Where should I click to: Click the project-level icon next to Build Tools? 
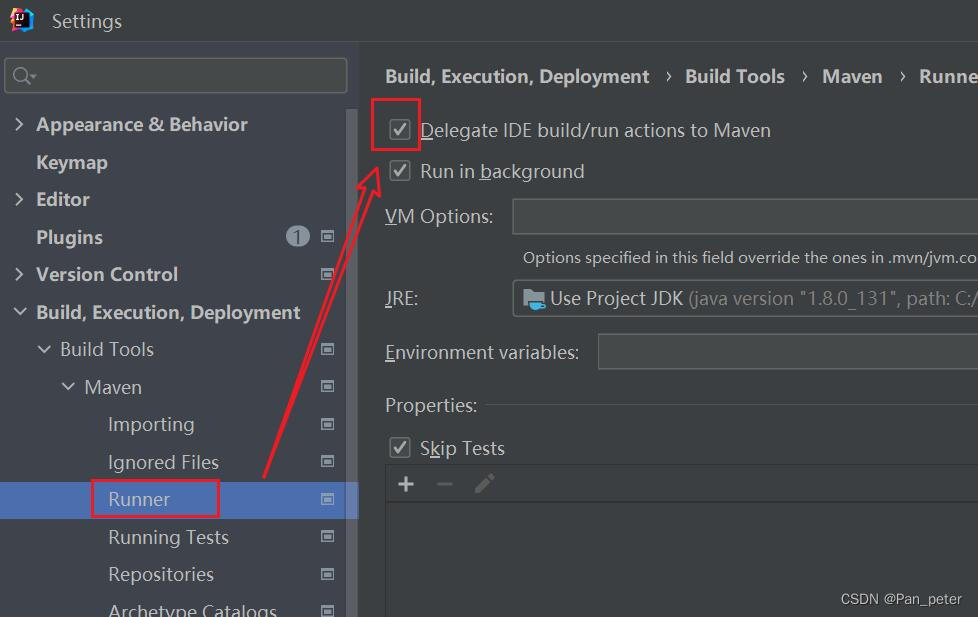pos(327,349)
